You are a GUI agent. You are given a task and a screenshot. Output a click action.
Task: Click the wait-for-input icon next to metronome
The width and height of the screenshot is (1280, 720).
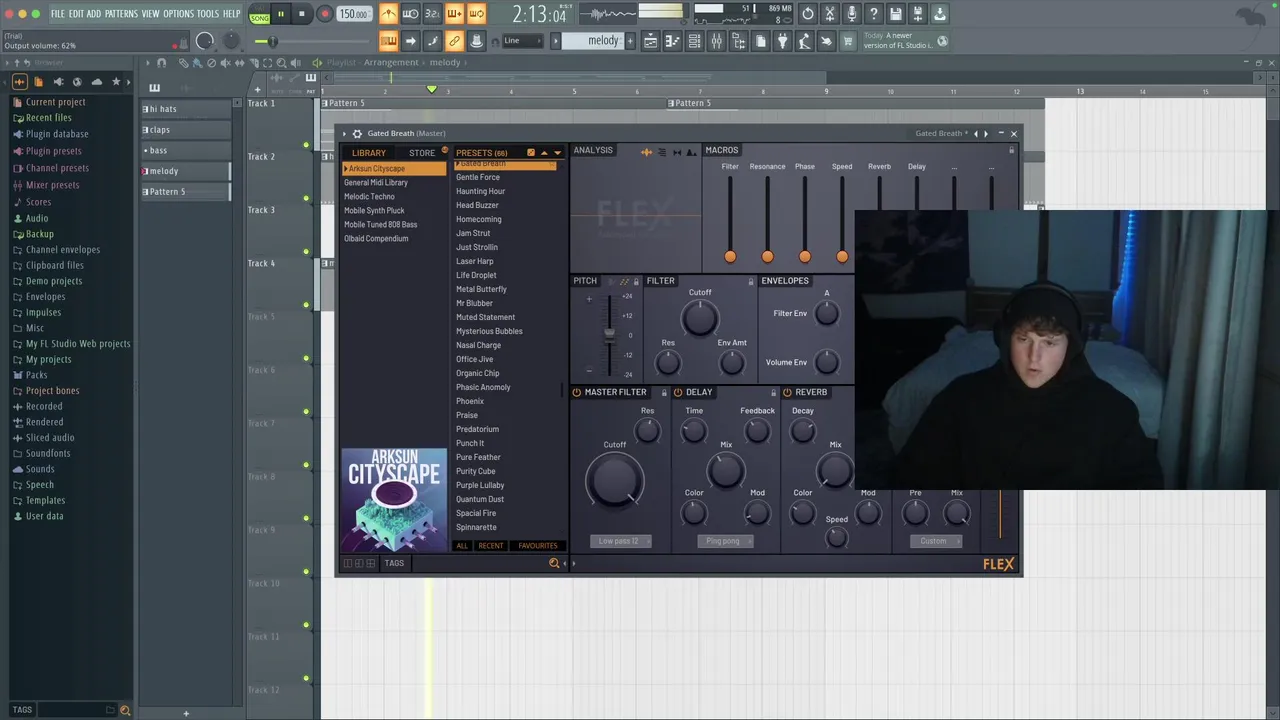click(x=410, y=14)
